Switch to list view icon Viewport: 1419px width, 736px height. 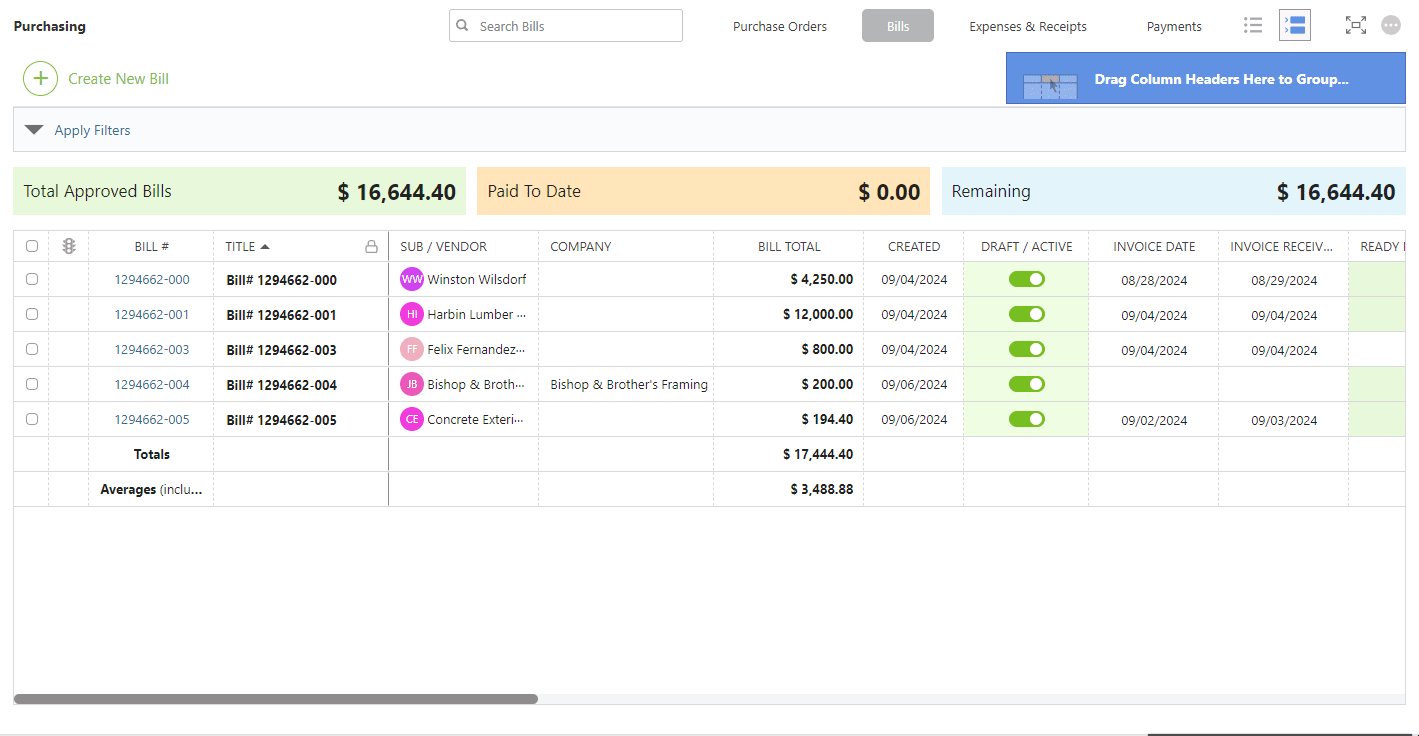(x=1252, y=26)
